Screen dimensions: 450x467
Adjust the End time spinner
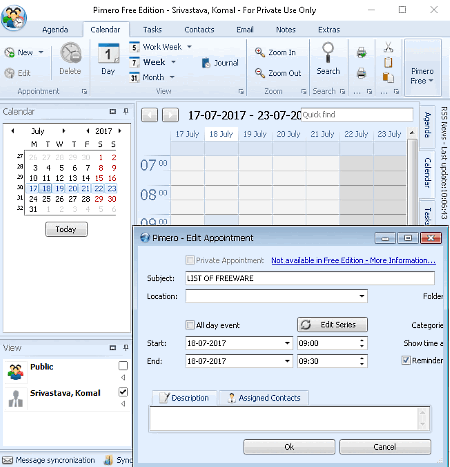click(x=362, y=361)
